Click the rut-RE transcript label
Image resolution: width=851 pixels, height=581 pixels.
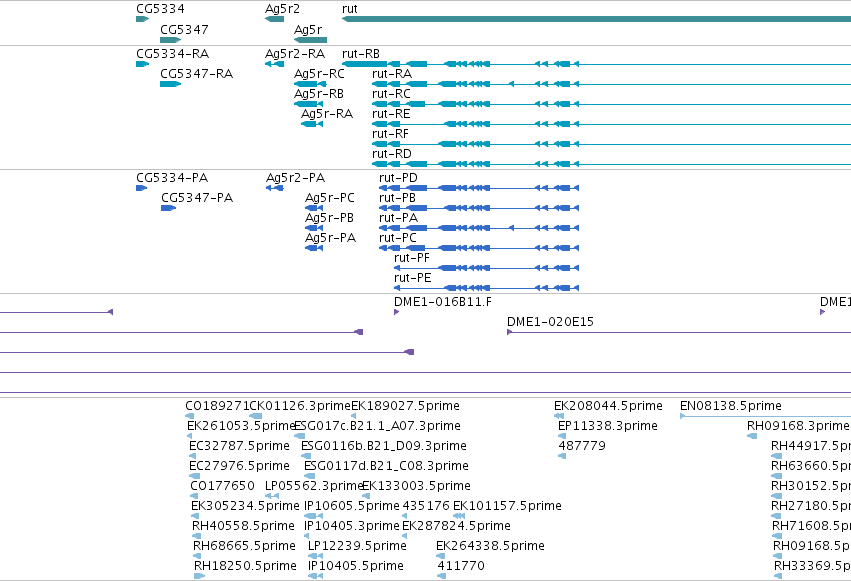(391, 114)
